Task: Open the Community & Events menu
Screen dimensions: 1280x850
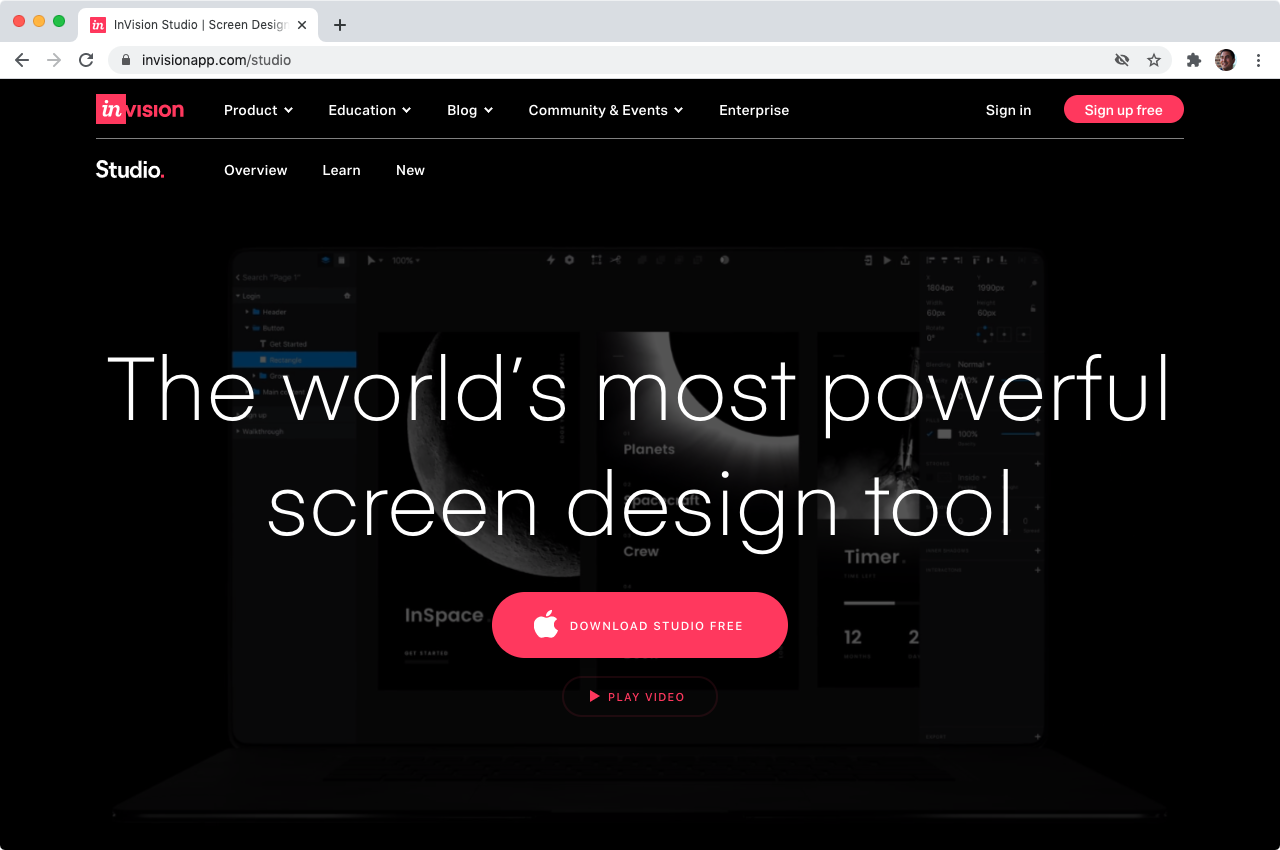Action: pyautogui.click(x=605, y=110)
